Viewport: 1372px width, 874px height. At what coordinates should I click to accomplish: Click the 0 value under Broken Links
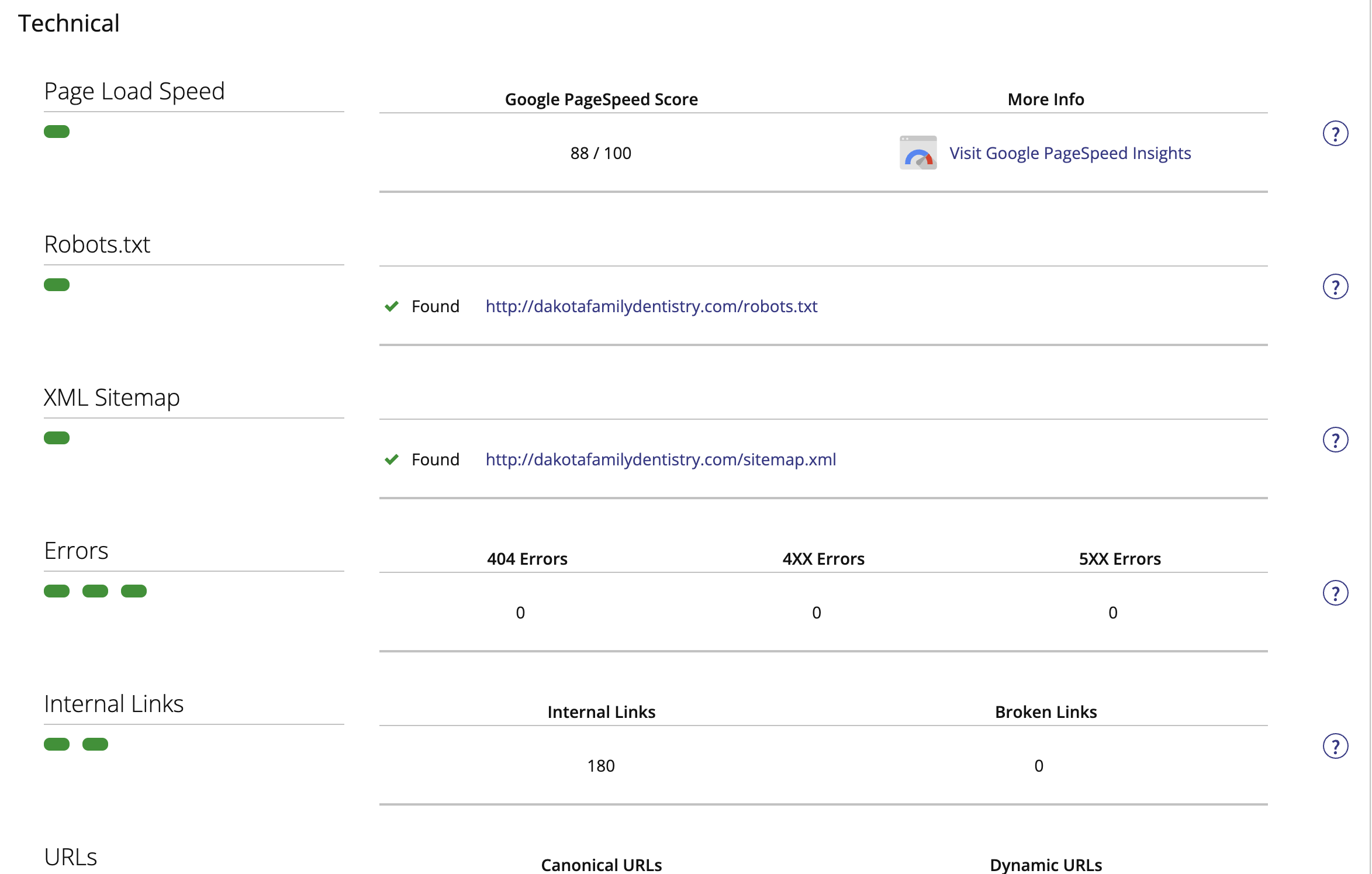click(x=1039, y=766)
